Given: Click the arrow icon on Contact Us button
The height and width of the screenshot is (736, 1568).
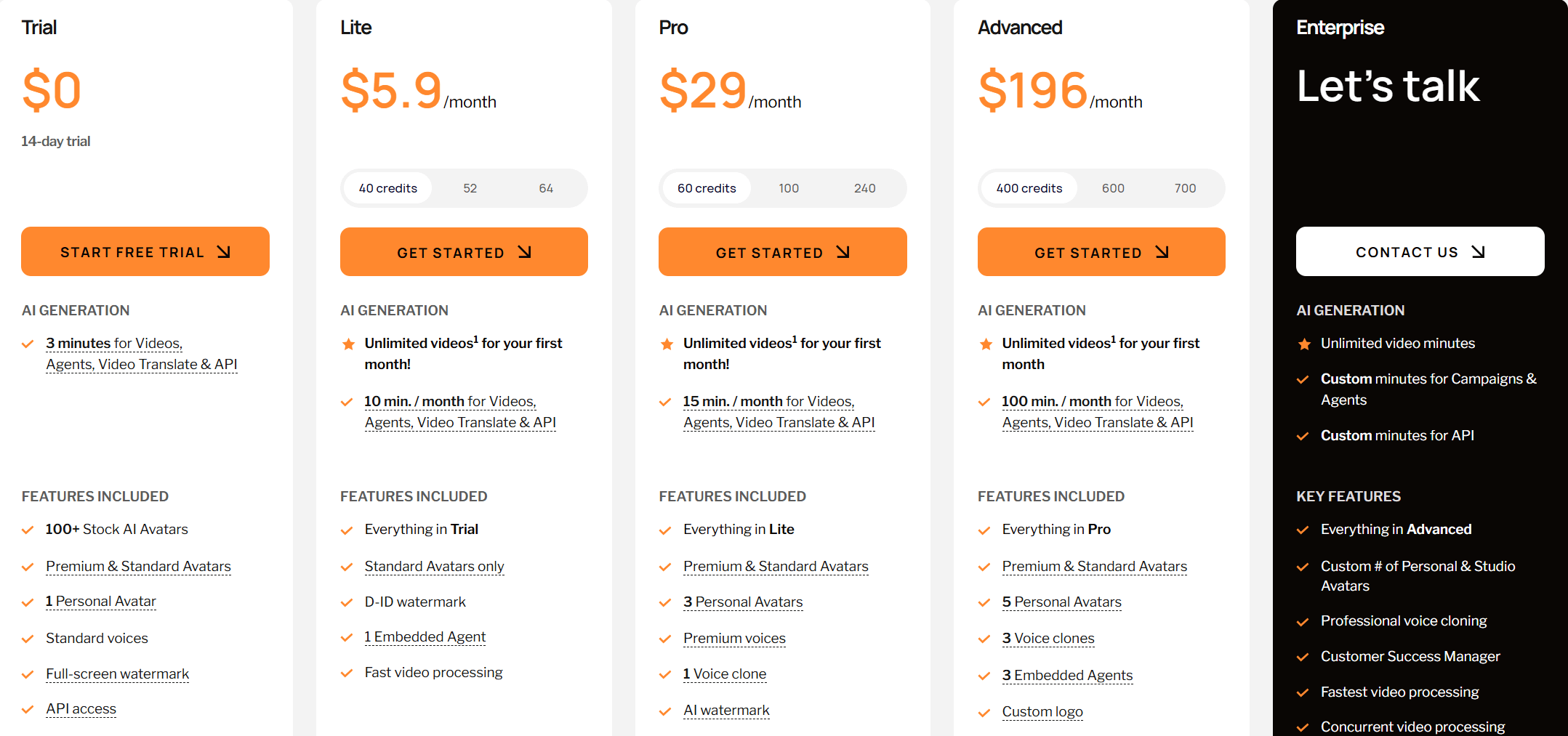Looking at the screenshot, I should [1478, 252].
